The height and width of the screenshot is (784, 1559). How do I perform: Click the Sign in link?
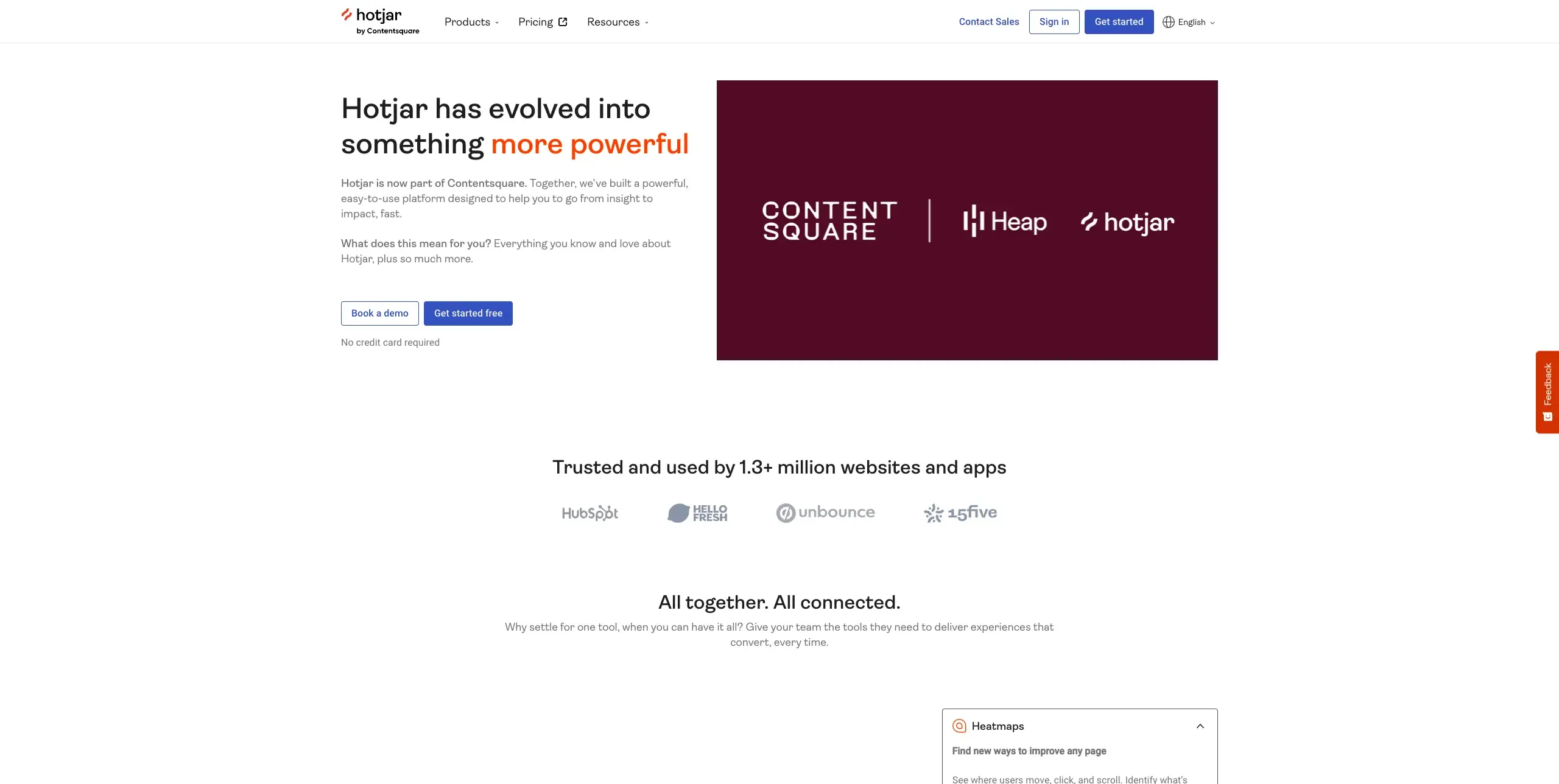point(1054,21)
